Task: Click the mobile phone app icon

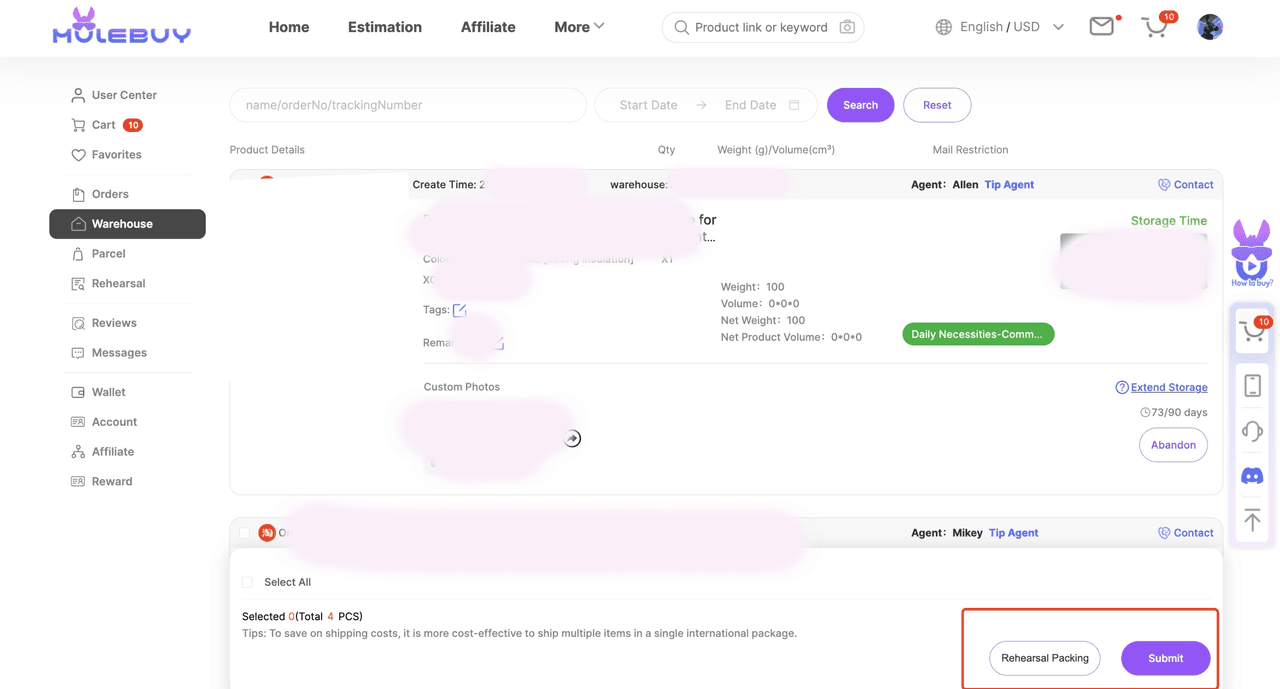Action: (x=1252, y=385)
